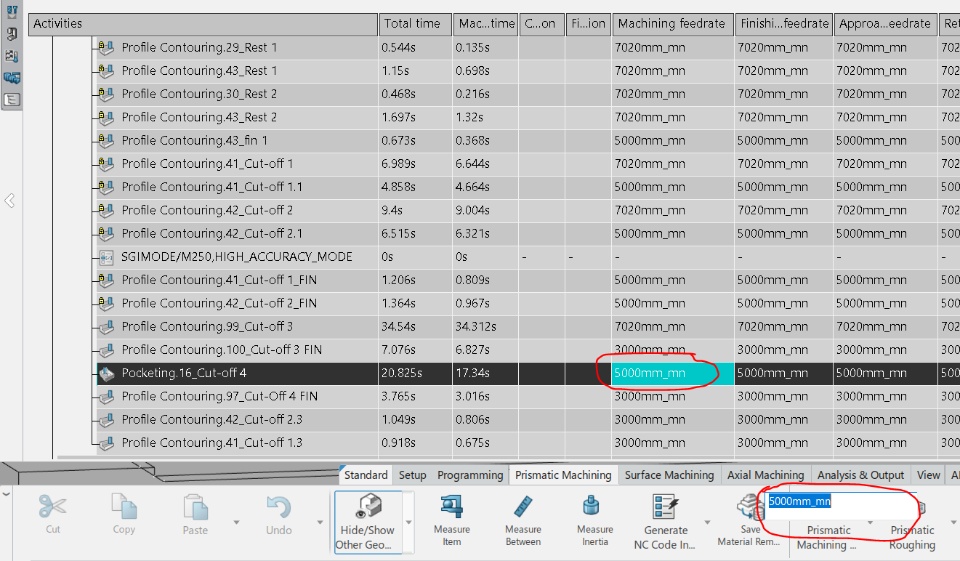Open the Programming tab
The width and height of the screenshot is (960, 561).
pos(470,475)
